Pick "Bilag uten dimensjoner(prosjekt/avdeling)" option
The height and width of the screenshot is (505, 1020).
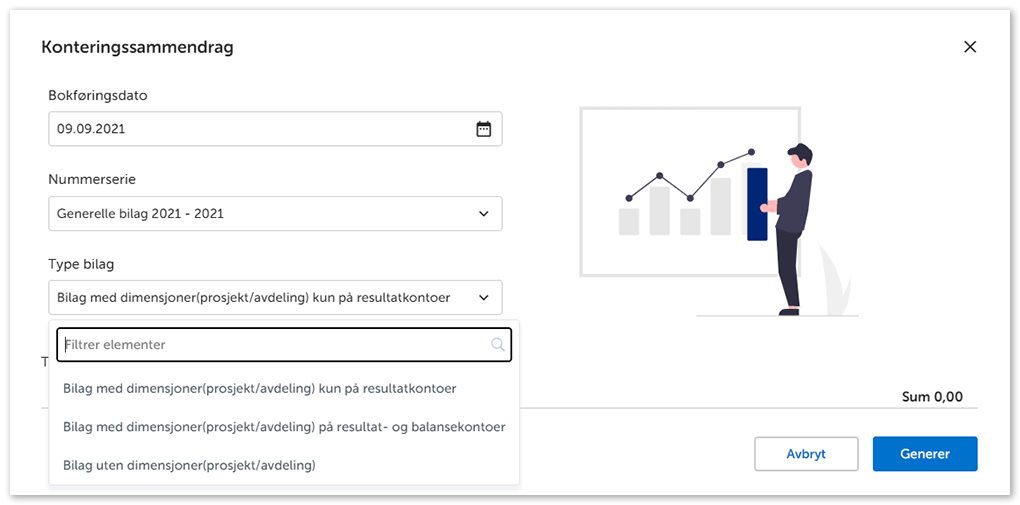pos(189,465)
